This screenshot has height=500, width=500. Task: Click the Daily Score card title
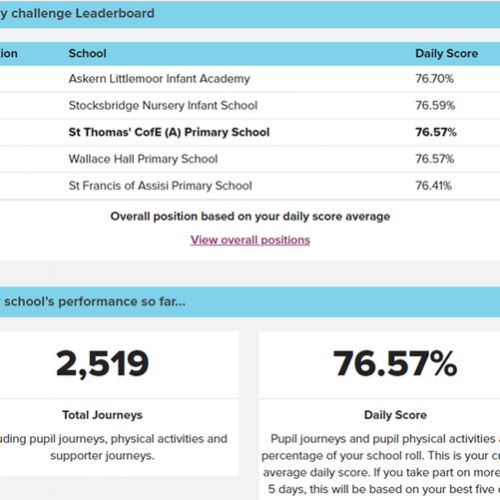(x=395, y=415)
